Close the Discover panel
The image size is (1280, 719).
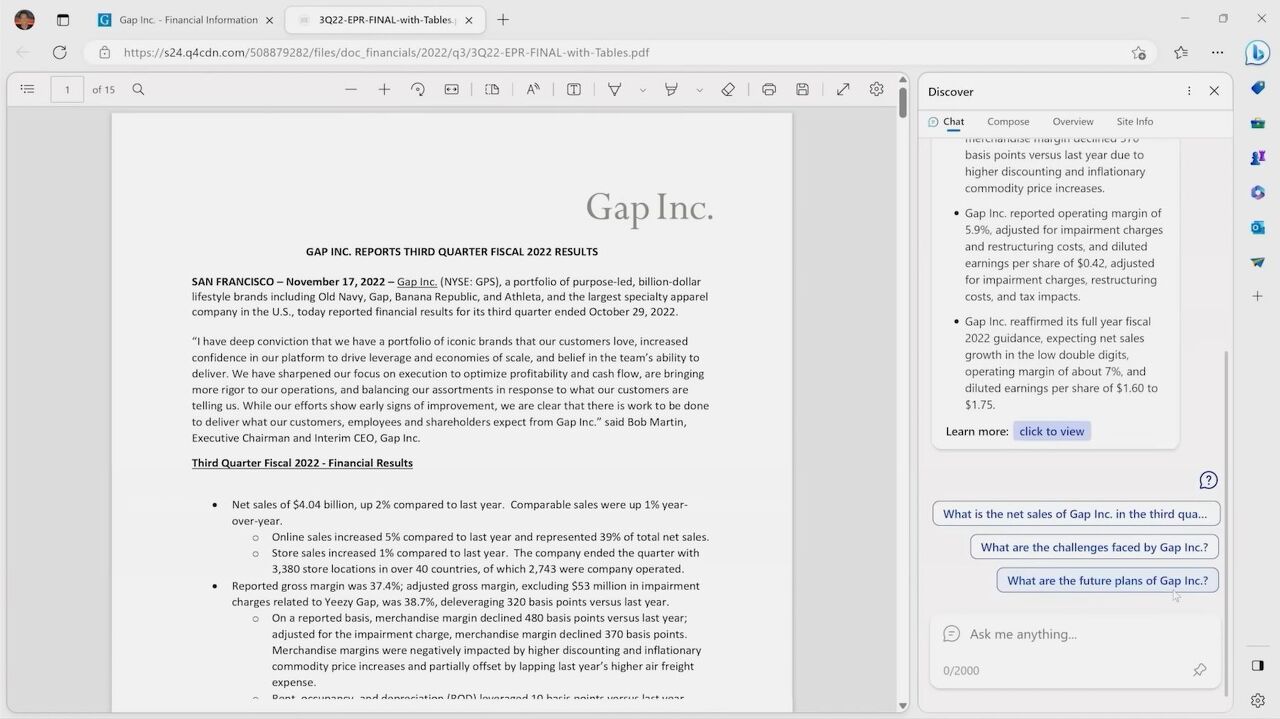coord(1214,91)
